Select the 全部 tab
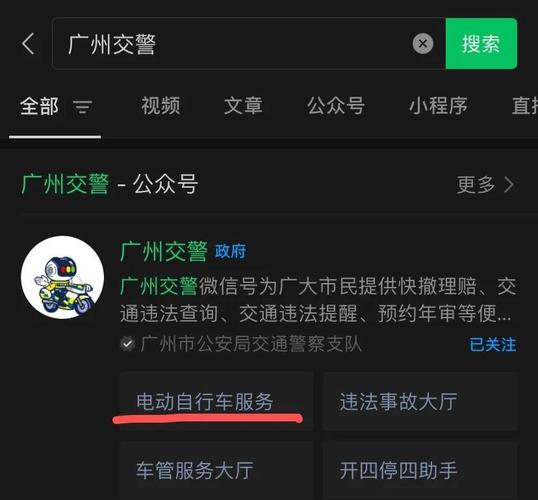The image size is (538, 500). [39, 106]
